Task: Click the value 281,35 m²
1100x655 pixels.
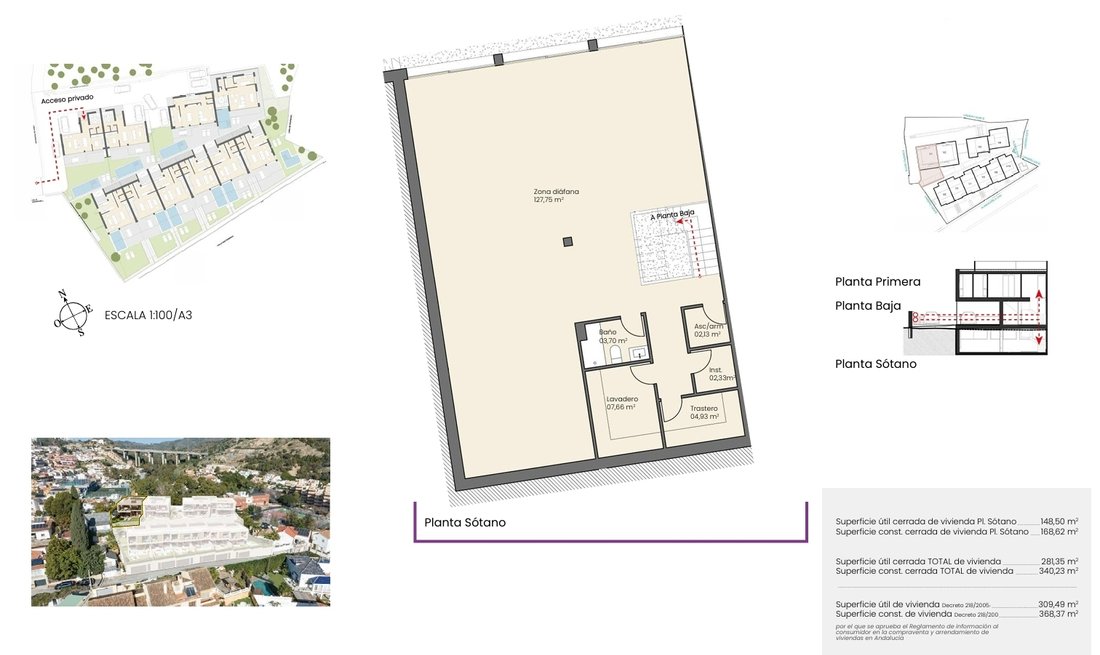Action: 1059,562
